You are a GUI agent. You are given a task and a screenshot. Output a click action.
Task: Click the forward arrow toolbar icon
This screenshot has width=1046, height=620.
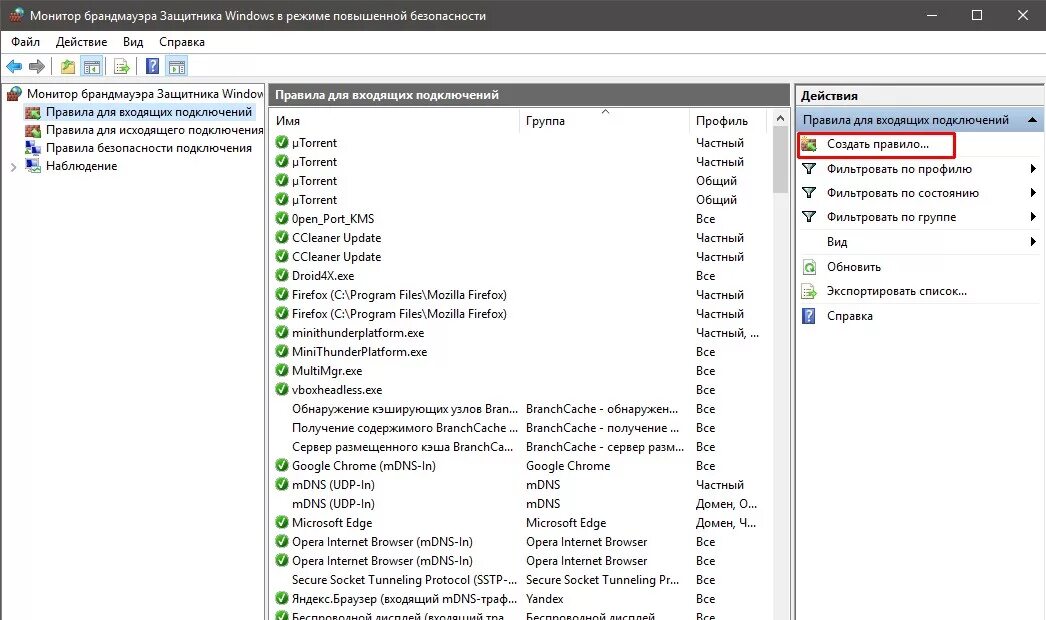tap(37, 66)
